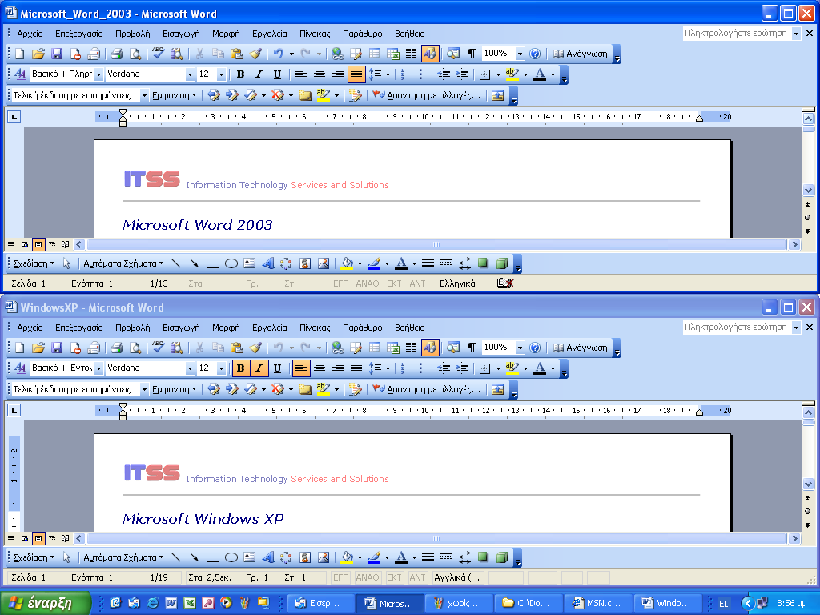Toggle Show/Hide paragraph marks in Microsoft_Word_2003

pyautogui.click(x=472, y=54)
